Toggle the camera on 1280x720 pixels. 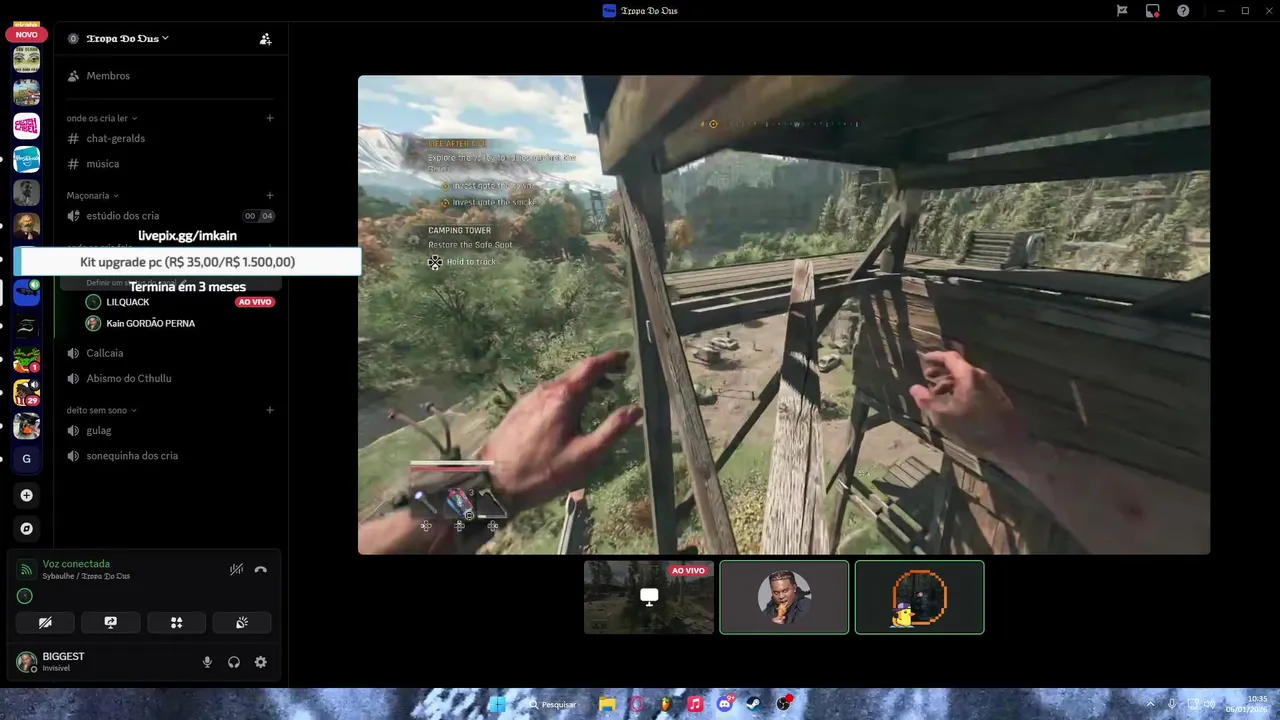coord(45,622)
